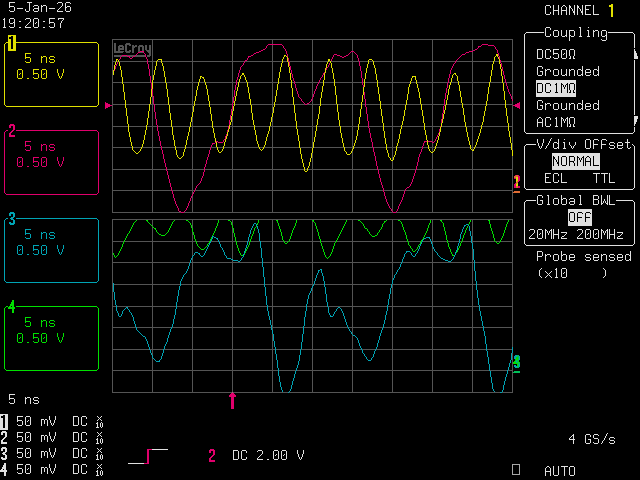Choose the ECL offset preset

554,179
